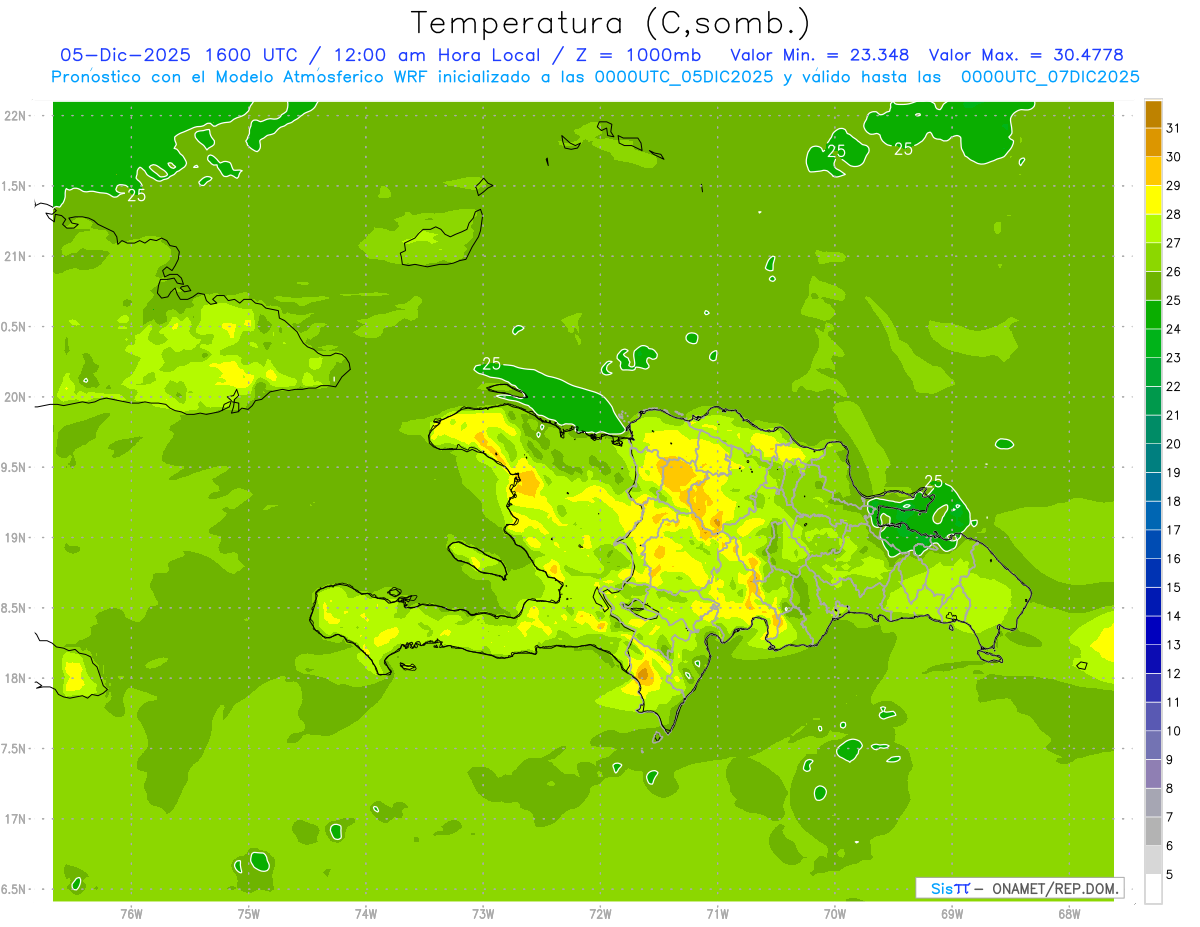Click the '68W' longitude axis label
Viewport: 1200px width, 927px height.
[x=1069, y=914]
